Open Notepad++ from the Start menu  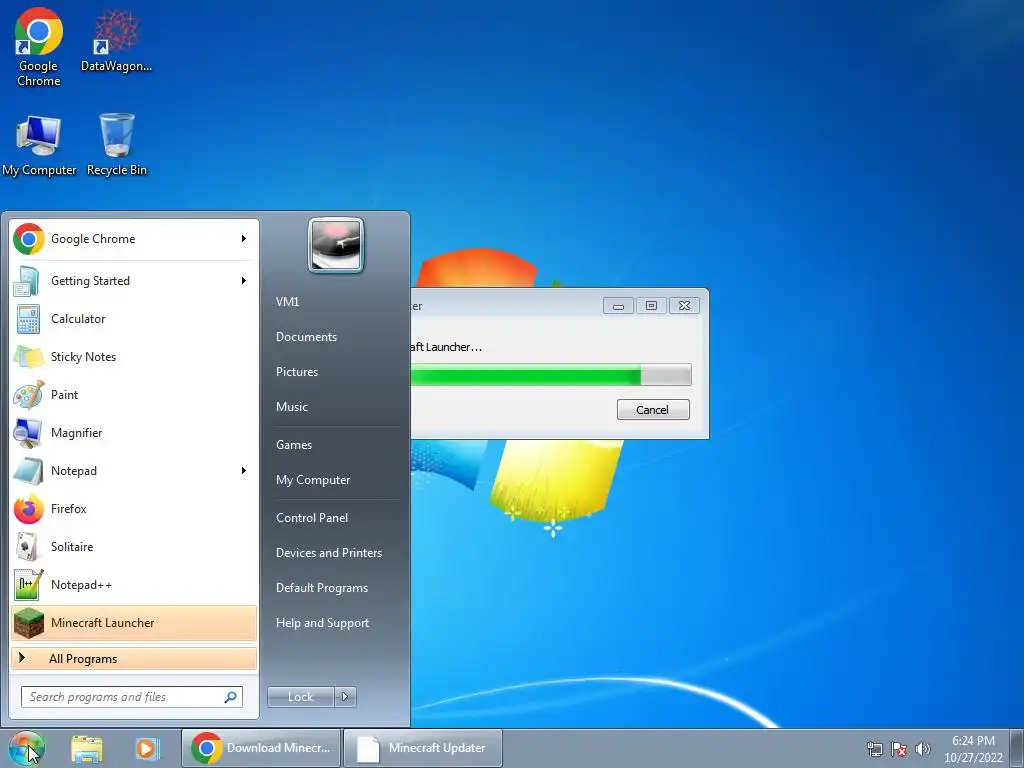point(133,584)
